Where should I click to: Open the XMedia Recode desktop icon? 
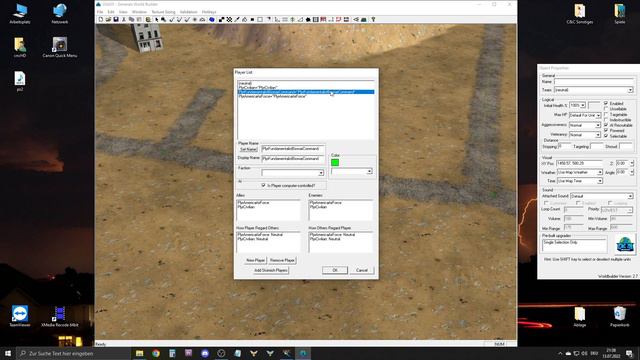click(x=60, y=316)
